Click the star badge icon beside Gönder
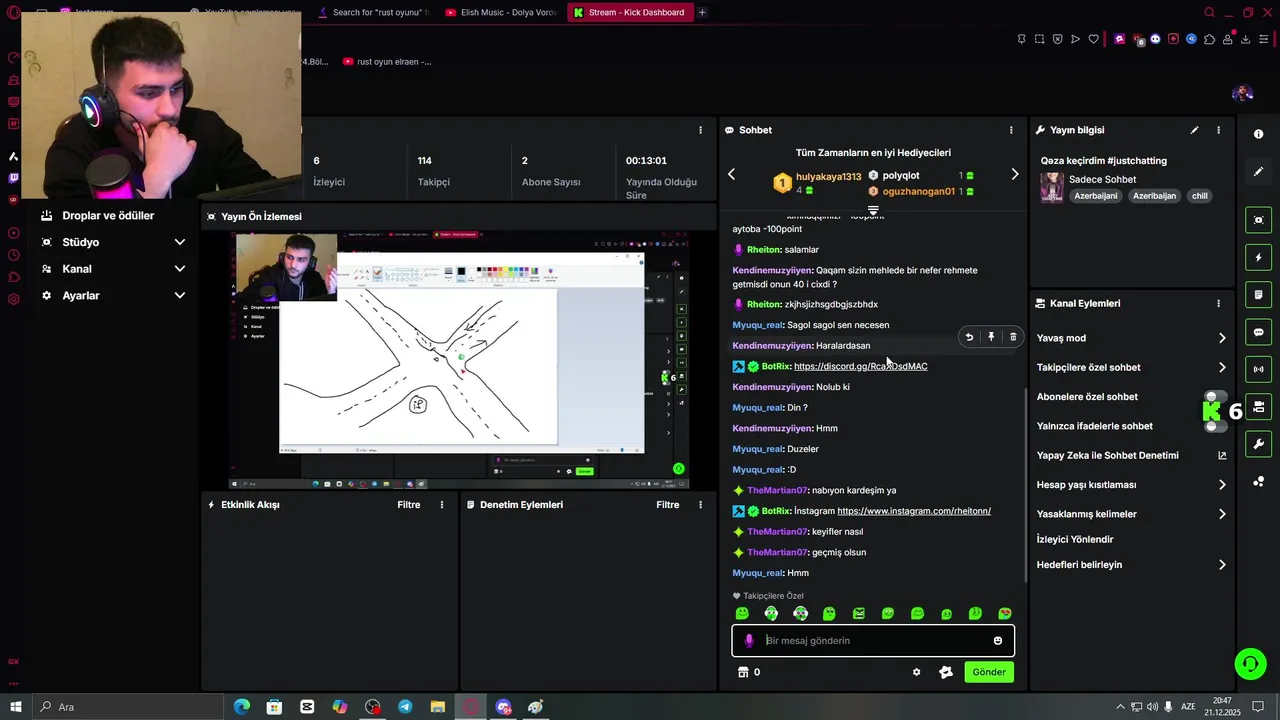Viewport: 1280px width, 720px height. (946, 672)
